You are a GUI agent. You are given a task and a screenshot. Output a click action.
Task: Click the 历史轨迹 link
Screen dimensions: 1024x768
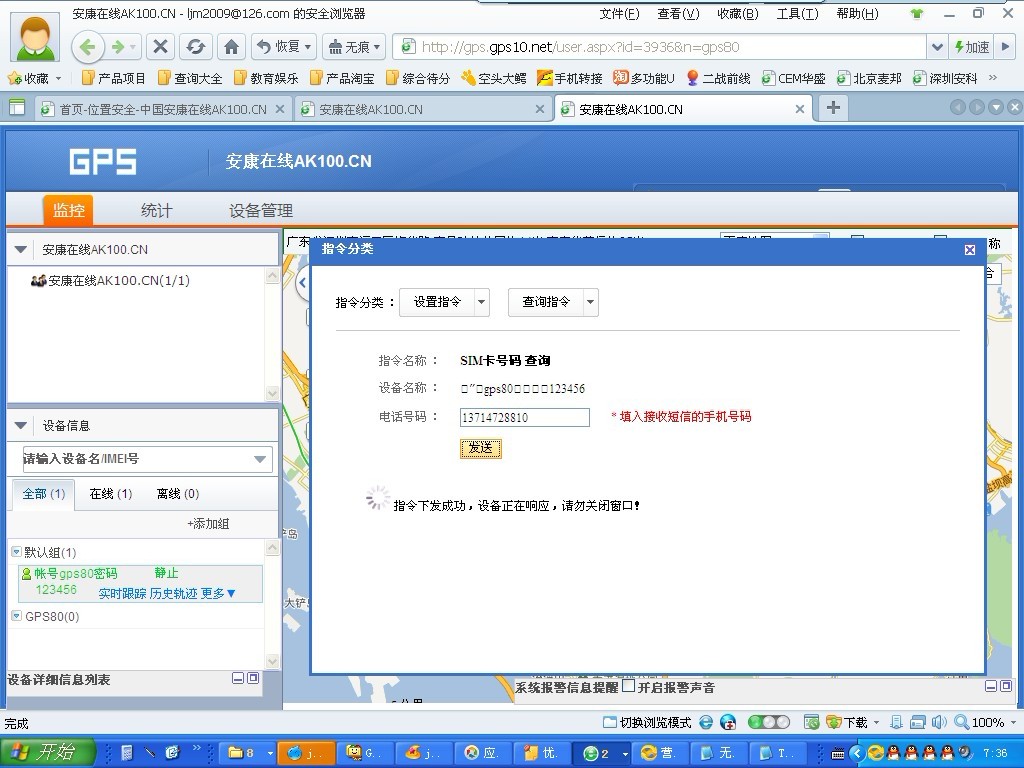tap(173, 594)
